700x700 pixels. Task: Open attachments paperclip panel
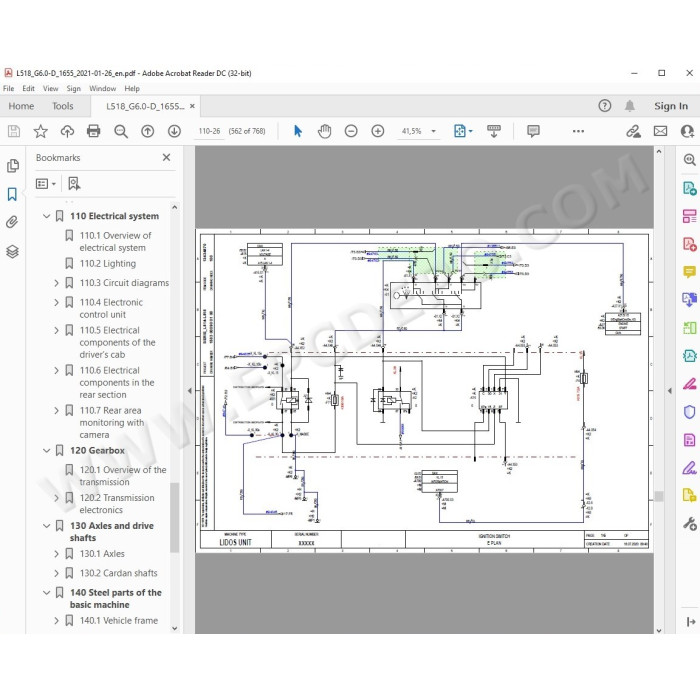[12, 222]
